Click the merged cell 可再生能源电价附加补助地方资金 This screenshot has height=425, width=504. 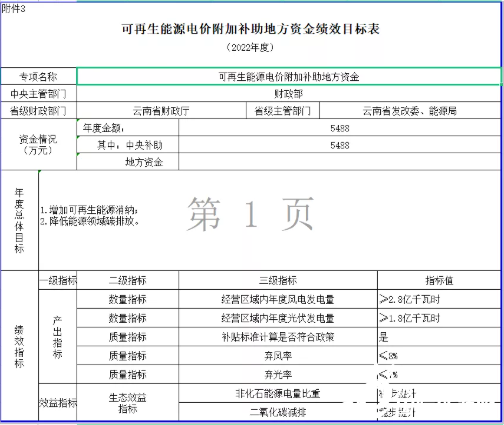[289, 77]
